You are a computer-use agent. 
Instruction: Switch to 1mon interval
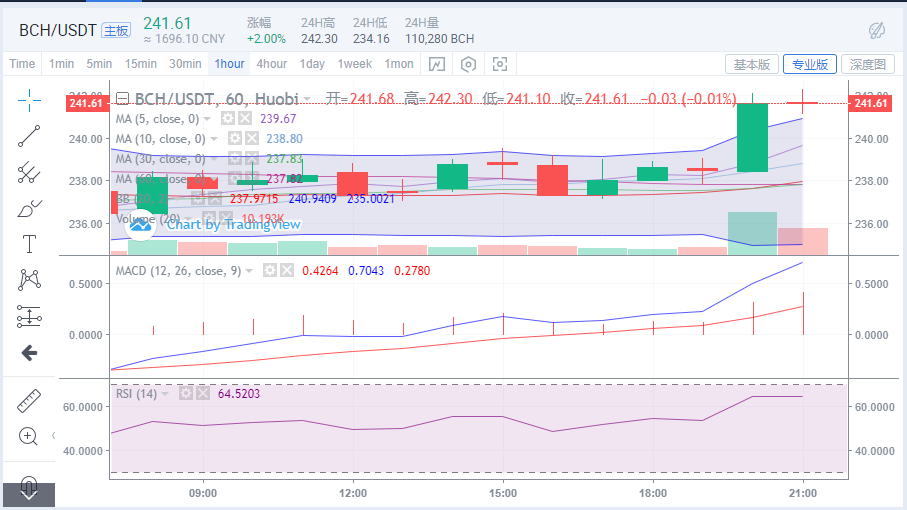point(399,64)
